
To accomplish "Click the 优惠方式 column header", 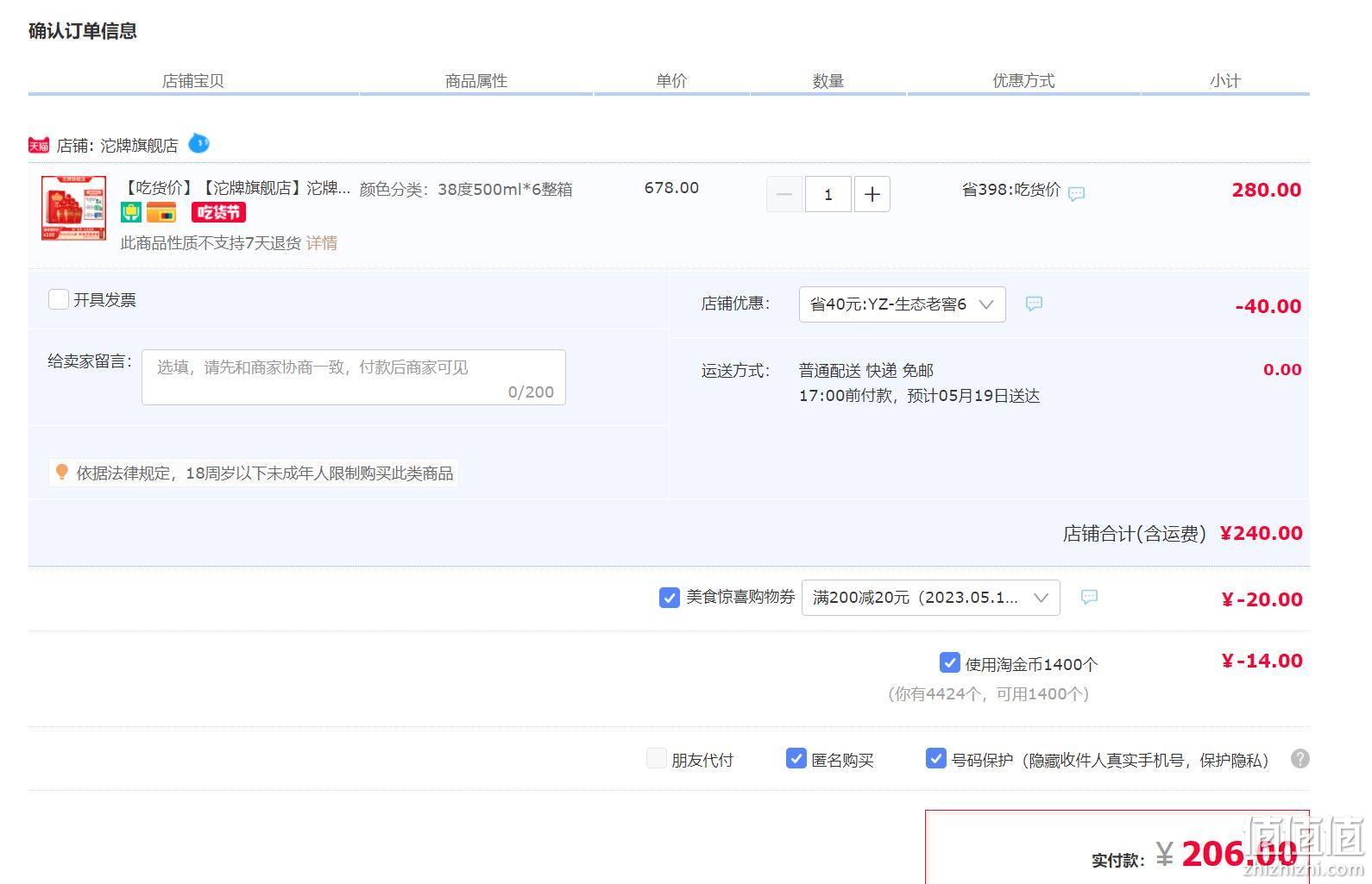I will [1023, 80].
